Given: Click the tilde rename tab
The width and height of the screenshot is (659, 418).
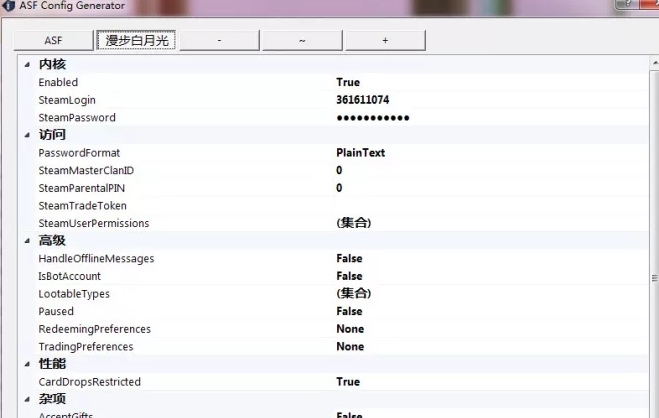Looking at the screenshot, I should pos(302,40).
